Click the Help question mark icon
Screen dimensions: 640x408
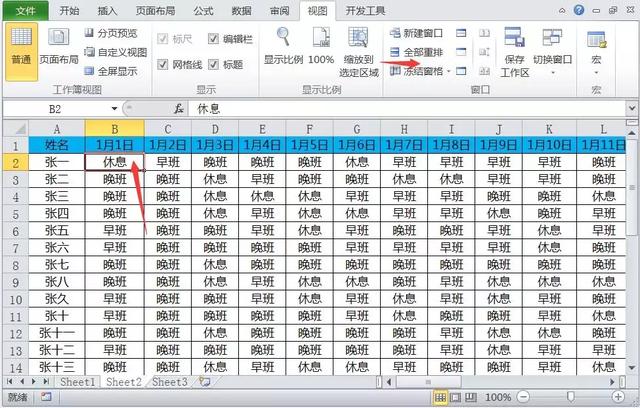pyautogui.click(x=579, y=10)
